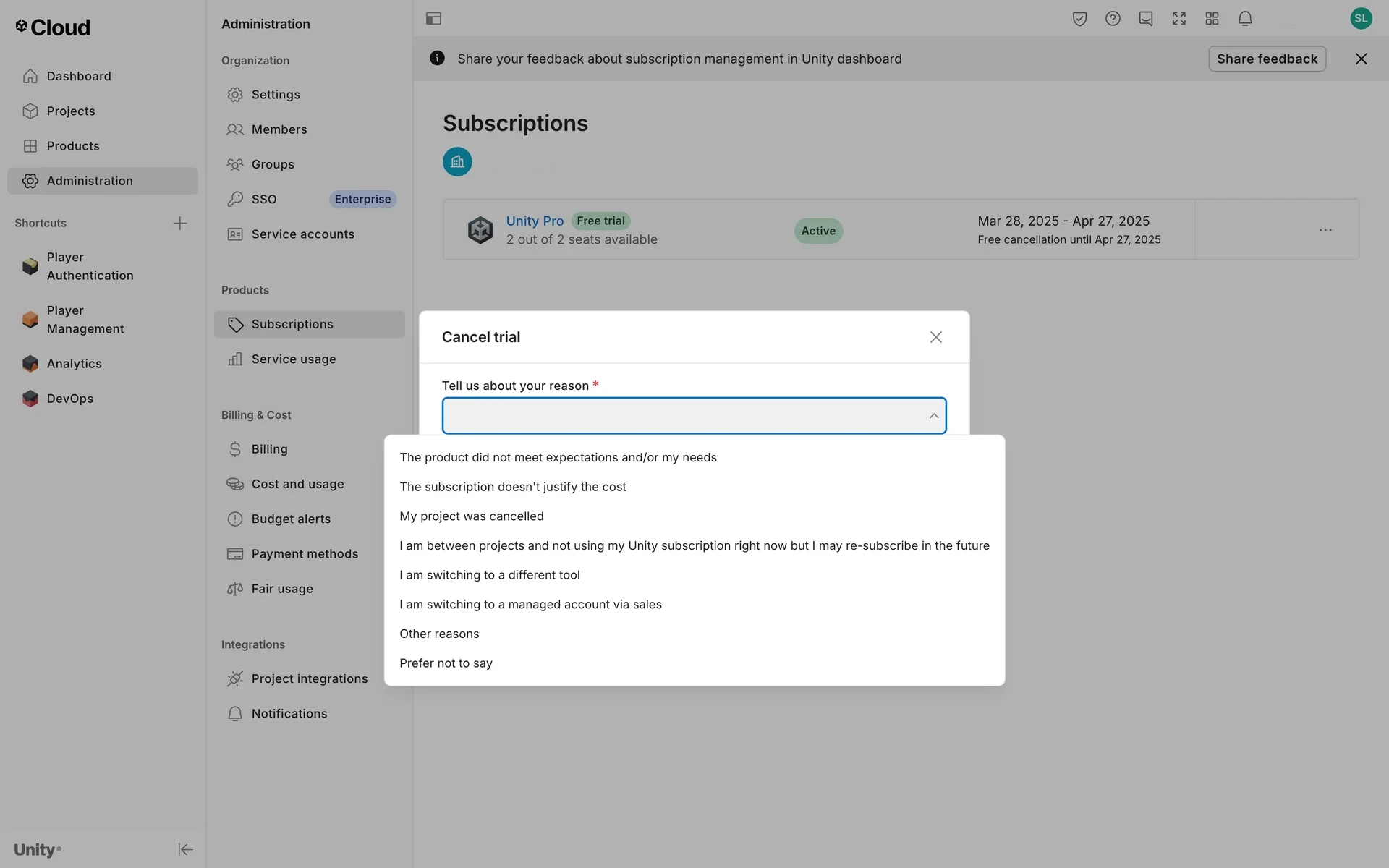Open the Groups page
The image size is (1389, 868).
coord(309,164)
